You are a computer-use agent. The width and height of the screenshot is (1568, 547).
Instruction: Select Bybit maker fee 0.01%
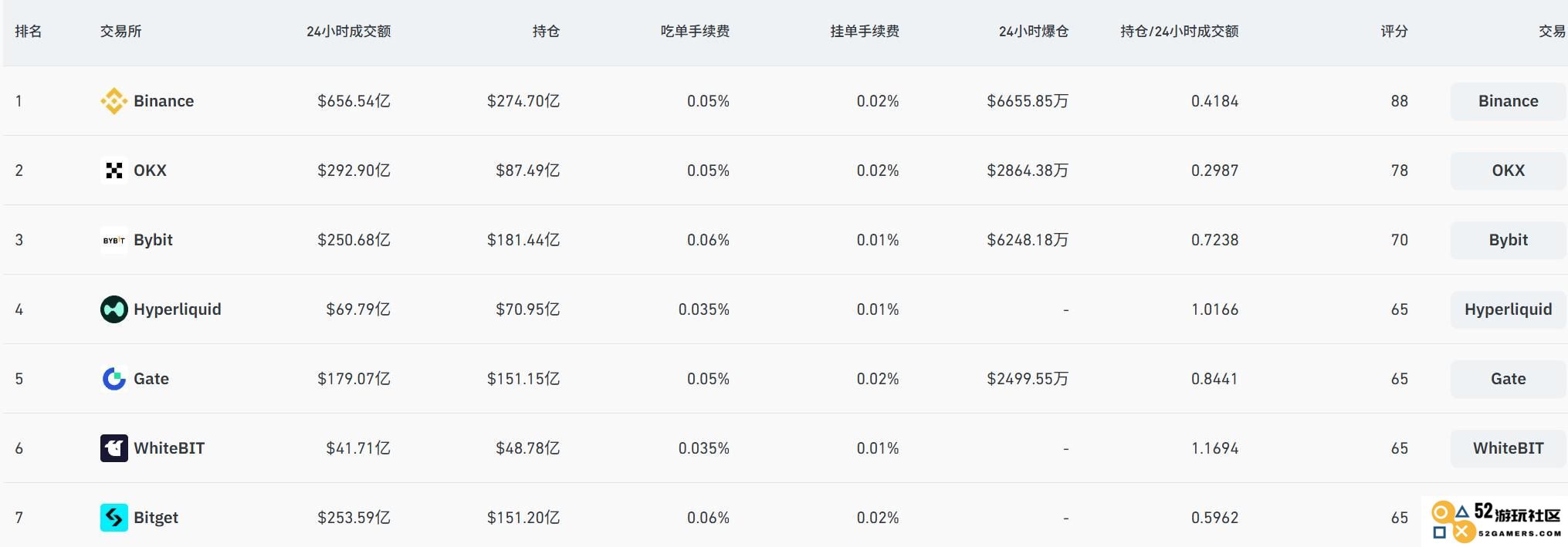point(878,240)
